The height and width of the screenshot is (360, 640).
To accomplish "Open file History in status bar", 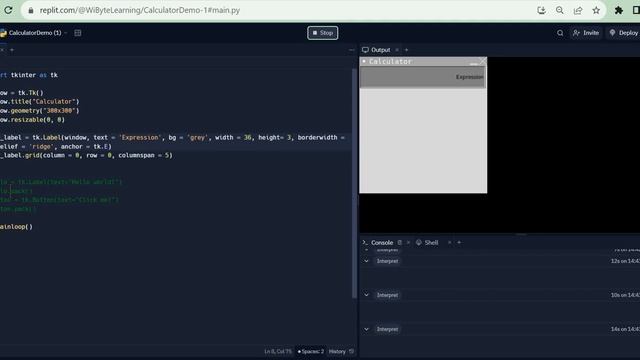I will pyautogui.click(x=341, y=351).
